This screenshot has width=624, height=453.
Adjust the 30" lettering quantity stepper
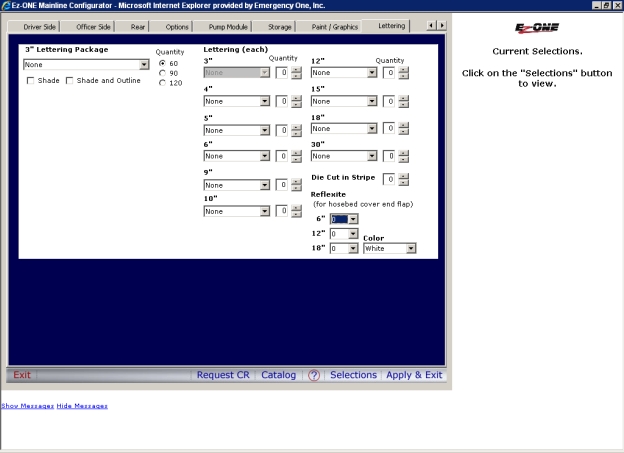[x=404, y=156]
